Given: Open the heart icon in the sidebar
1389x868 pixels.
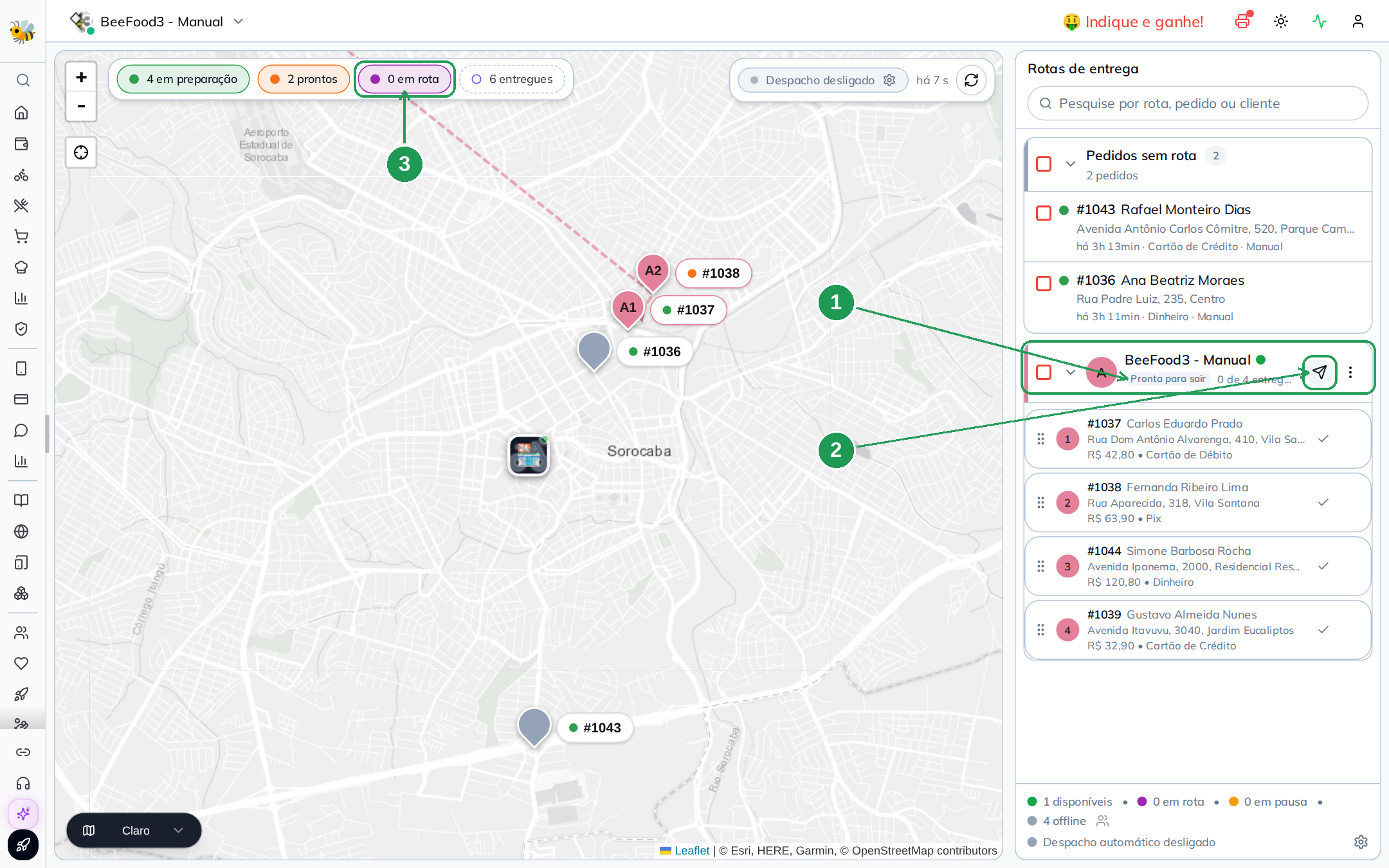Looking at the screenshot, I should [x=21, y=664].
